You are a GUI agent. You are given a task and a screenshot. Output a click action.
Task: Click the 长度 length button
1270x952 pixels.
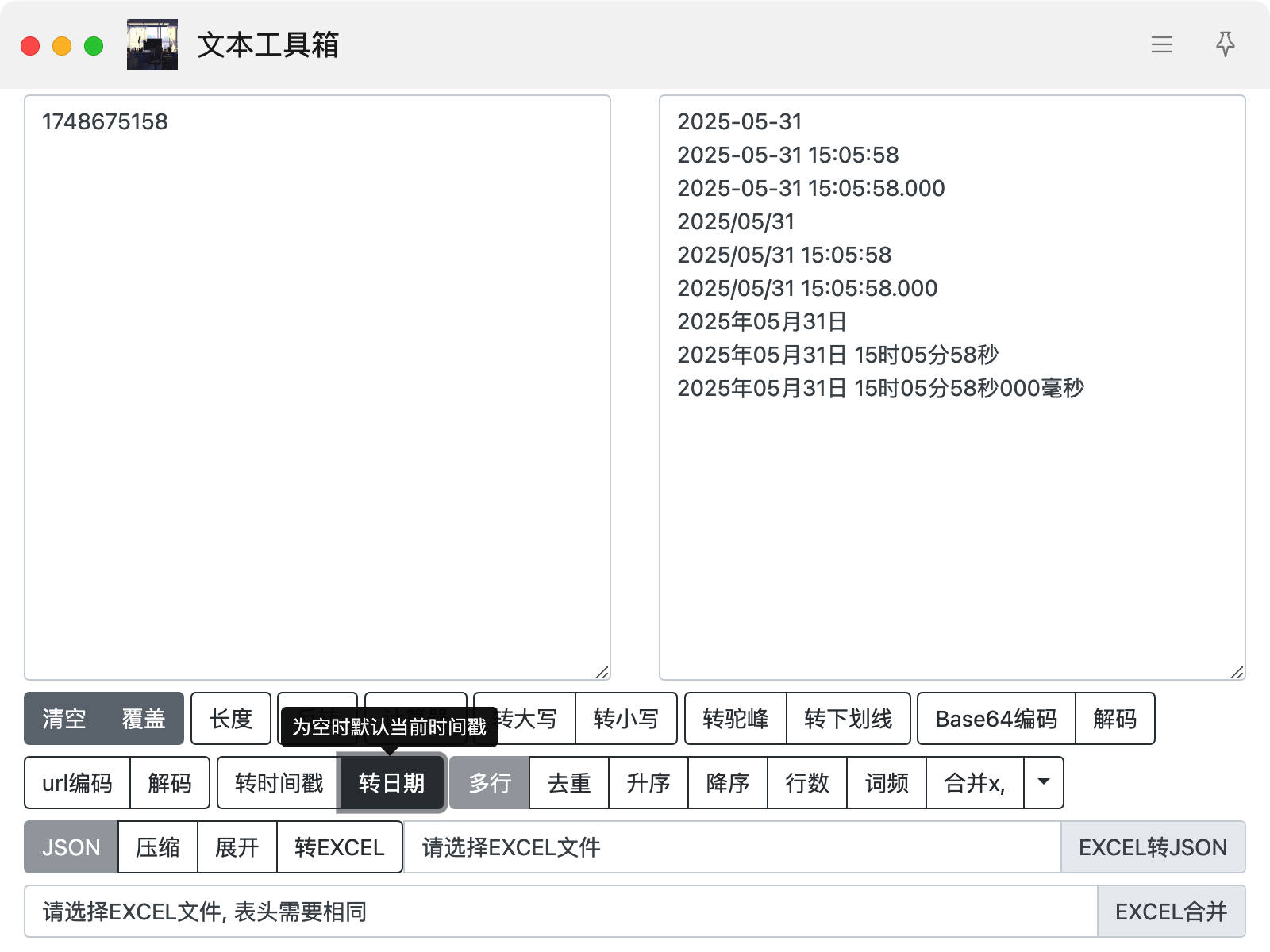click(231, 719)
